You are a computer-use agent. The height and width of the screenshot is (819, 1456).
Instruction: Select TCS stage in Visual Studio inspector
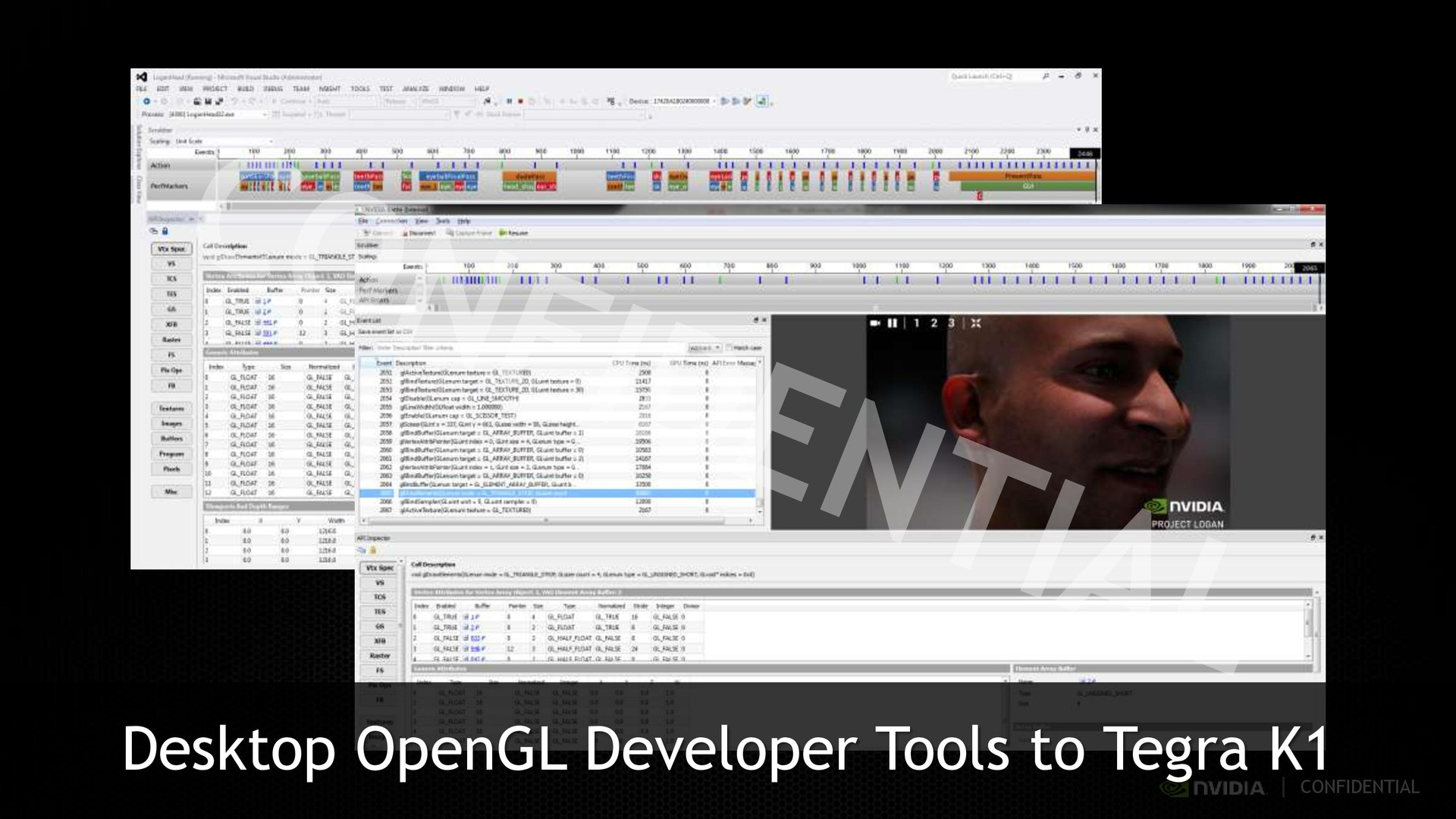click(171, 279)
